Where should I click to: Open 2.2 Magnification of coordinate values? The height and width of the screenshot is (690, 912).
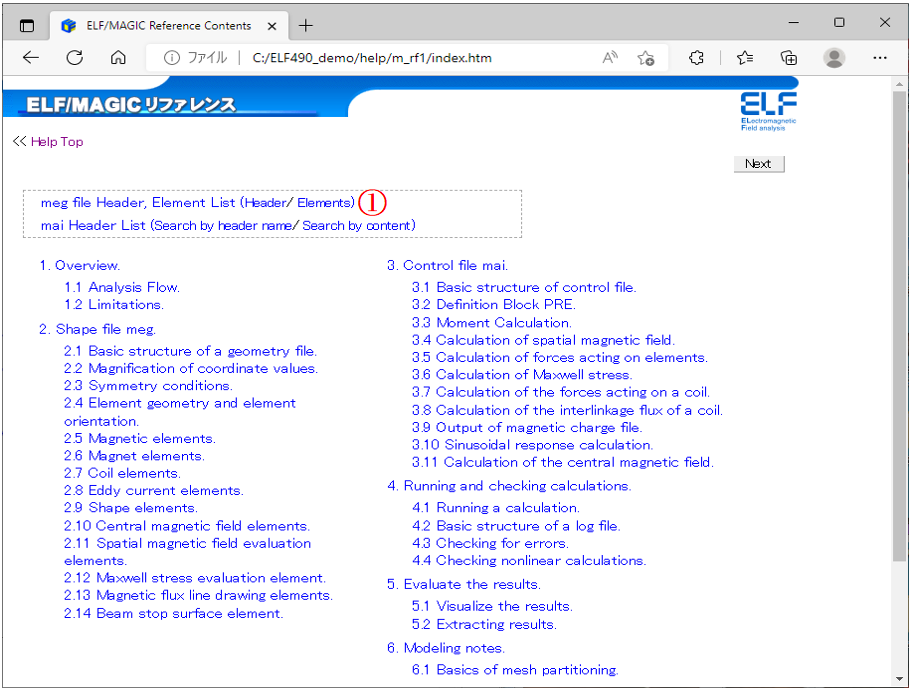pos(191,369)
